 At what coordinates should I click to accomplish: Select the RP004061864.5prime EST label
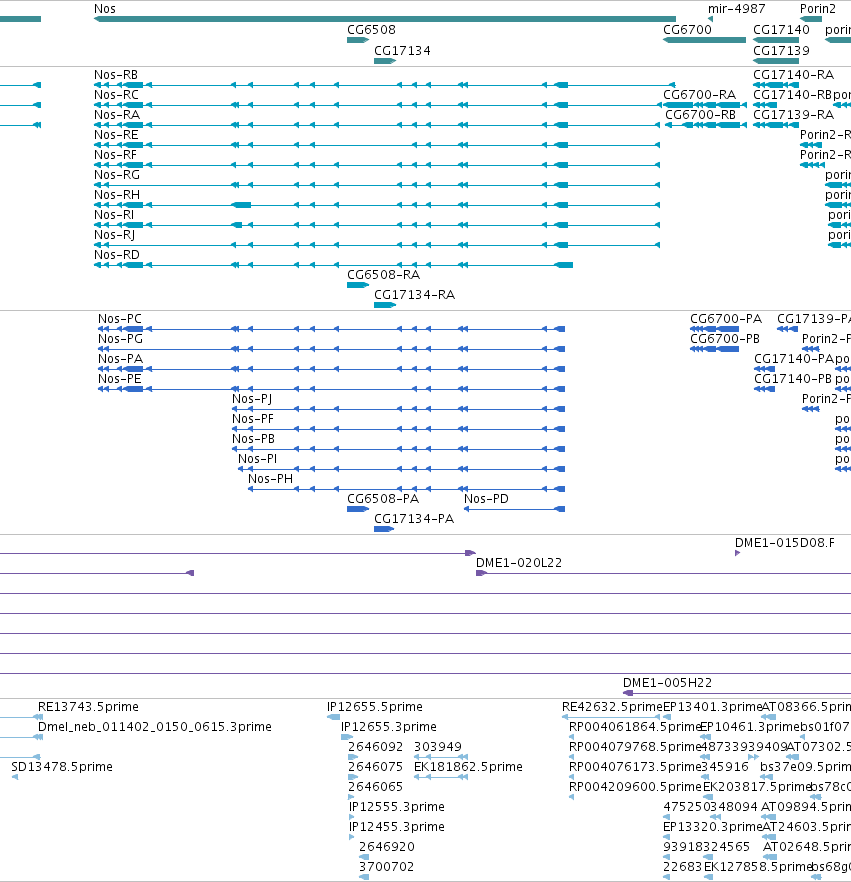(x=635, y=727)
